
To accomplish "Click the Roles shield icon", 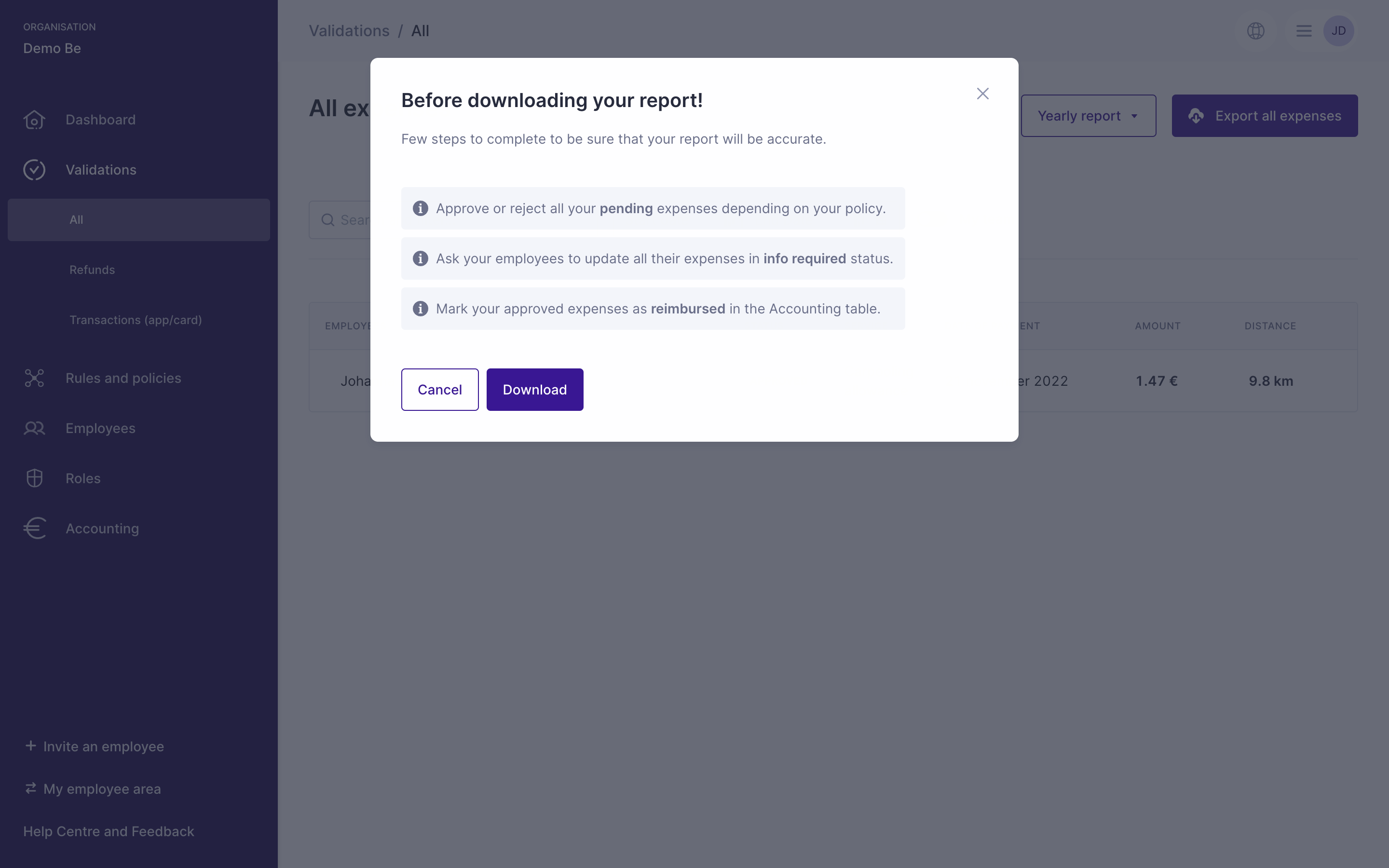I will click(x=34, y=478).
